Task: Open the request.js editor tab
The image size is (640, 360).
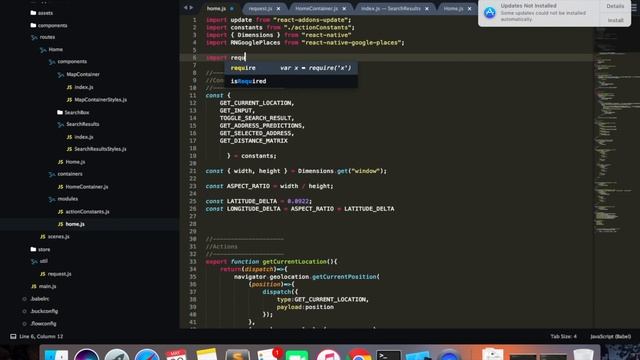Action: (x=260, y=9)
